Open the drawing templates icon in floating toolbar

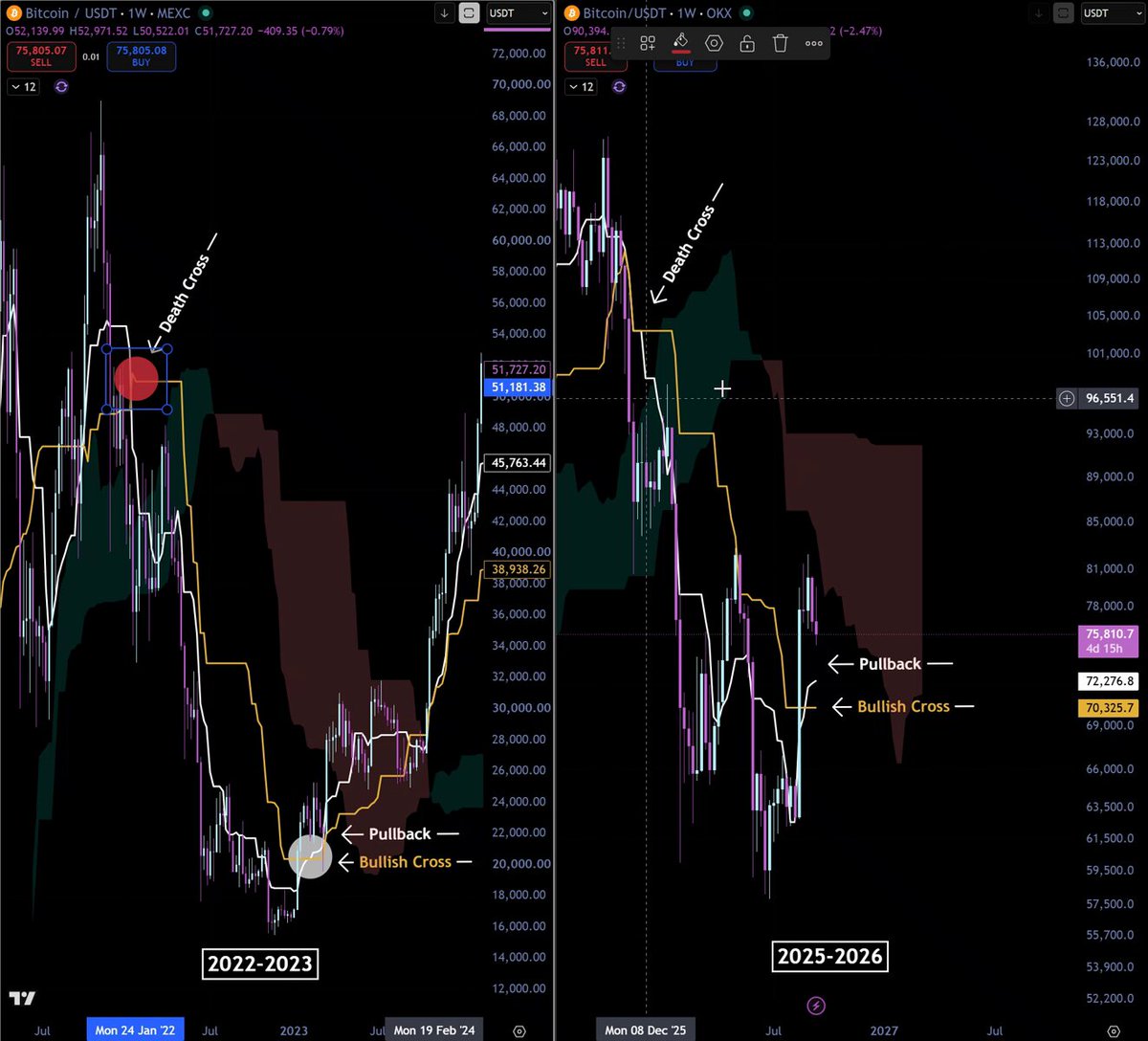pos(648,43)
